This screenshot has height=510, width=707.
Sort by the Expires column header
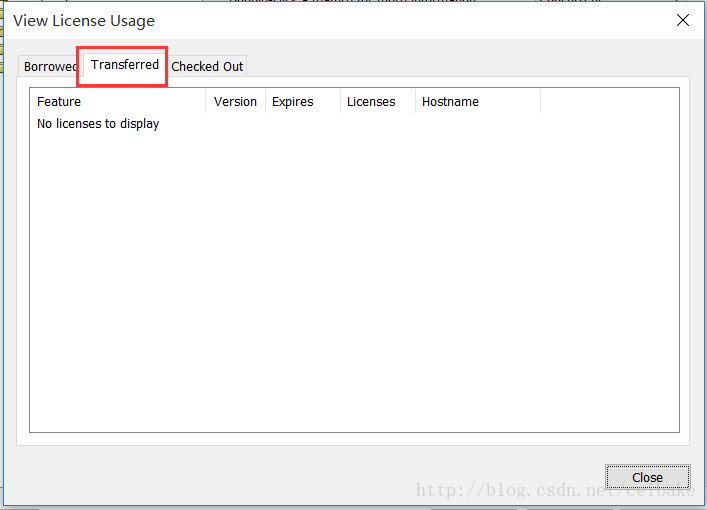[303, 101]
